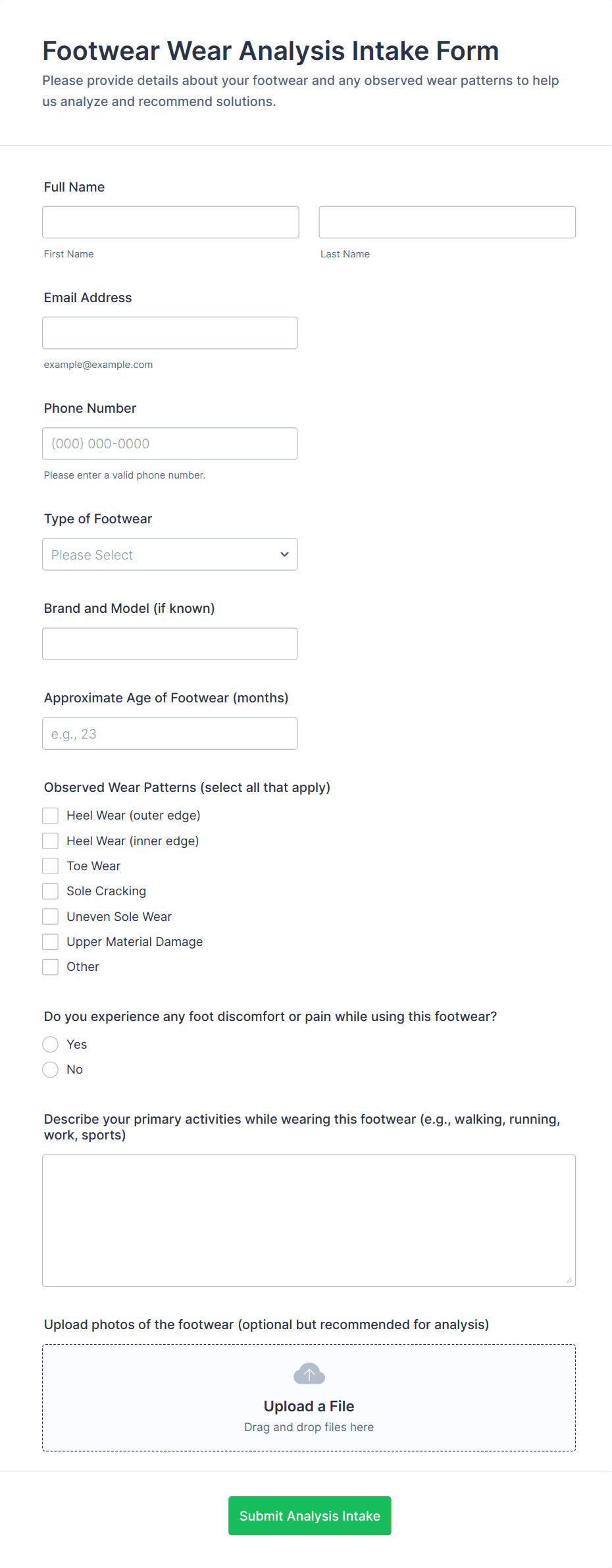Click the Approximate Age of Footwear input
Image resolution: width=612 pixels, height=1568 pixels.
(x=170, y=733)
